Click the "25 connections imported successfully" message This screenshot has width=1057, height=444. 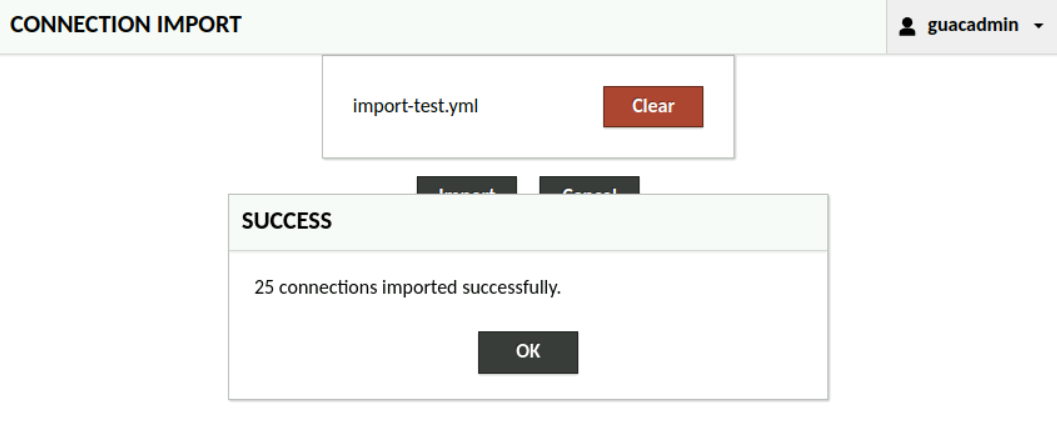407,287
